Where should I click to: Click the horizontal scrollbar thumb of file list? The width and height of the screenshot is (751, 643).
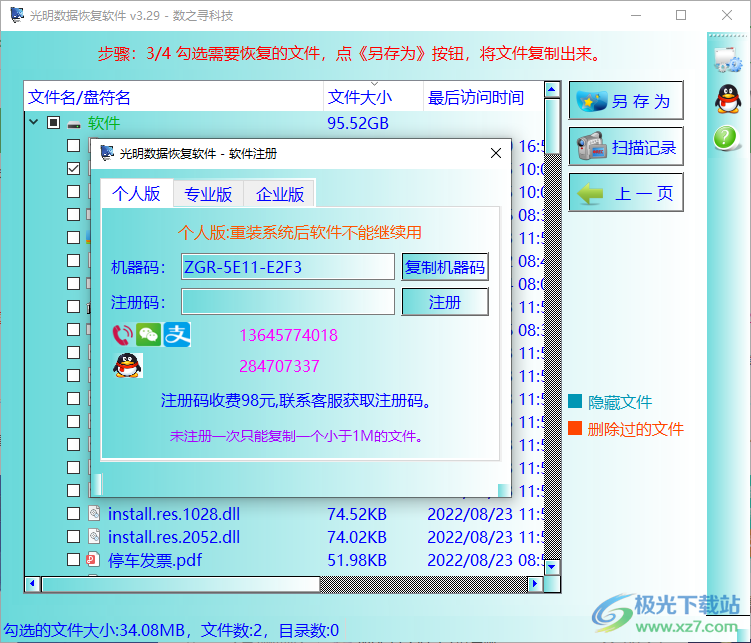pyautogui.click(x=181, y=584)
